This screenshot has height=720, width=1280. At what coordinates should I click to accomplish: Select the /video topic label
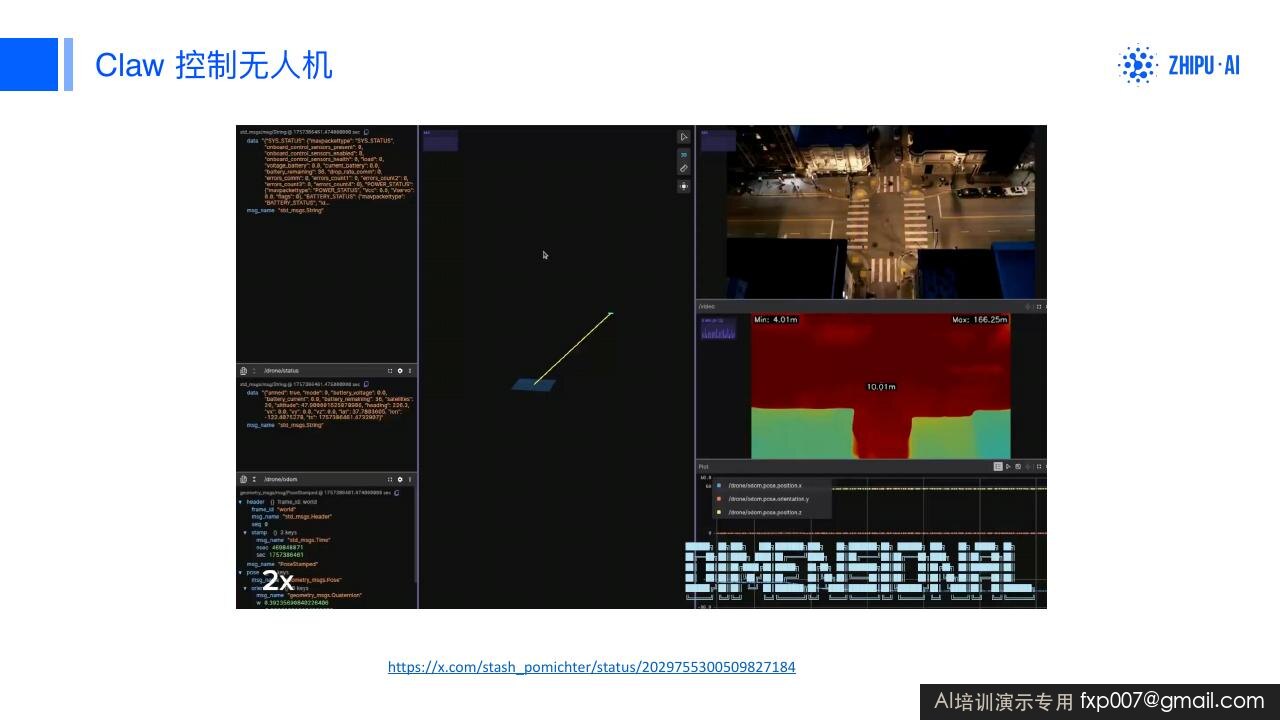coord(707,306)
